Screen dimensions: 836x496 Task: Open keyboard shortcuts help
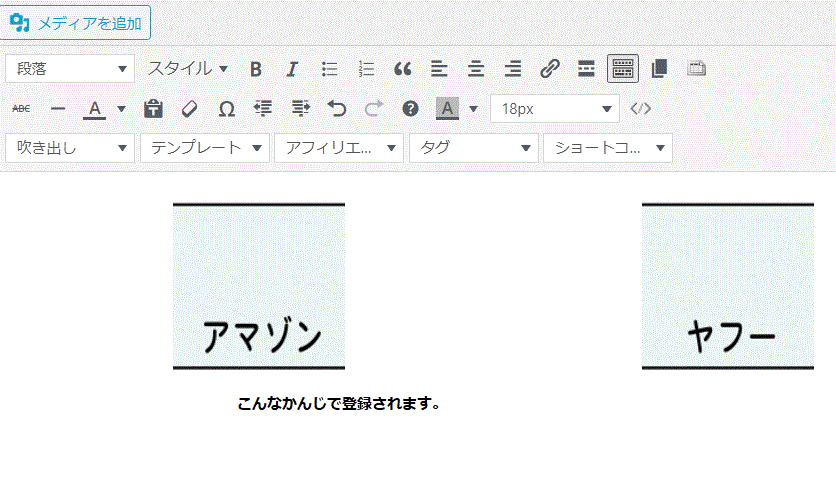410,109
